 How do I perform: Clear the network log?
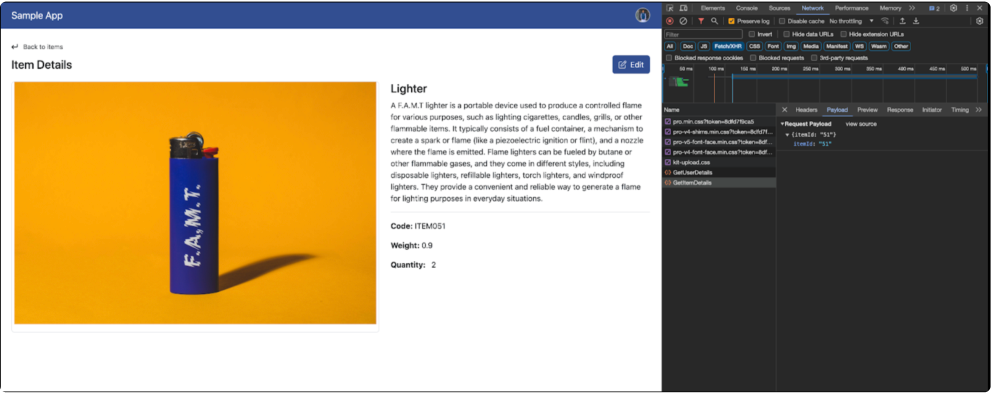click(683, 21)
